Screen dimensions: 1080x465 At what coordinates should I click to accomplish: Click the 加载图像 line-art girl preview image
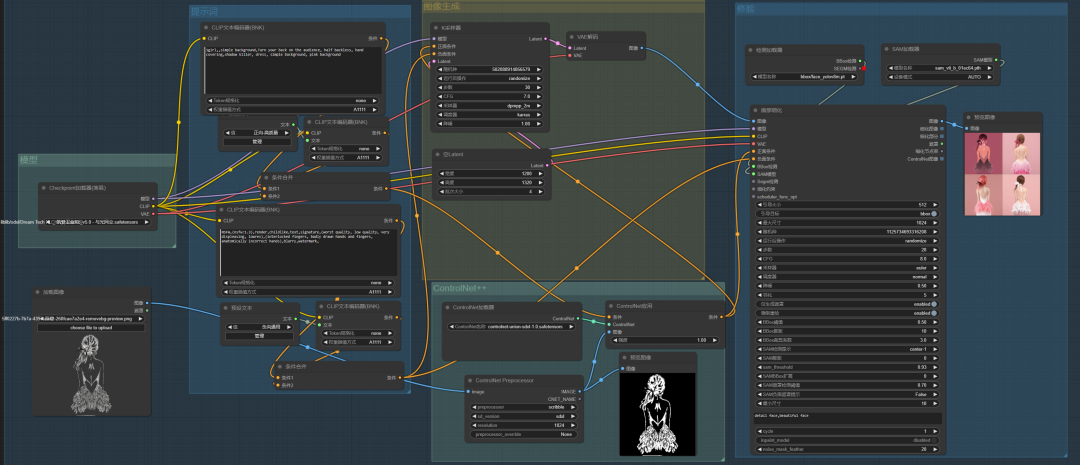click(x=91, y=375)
